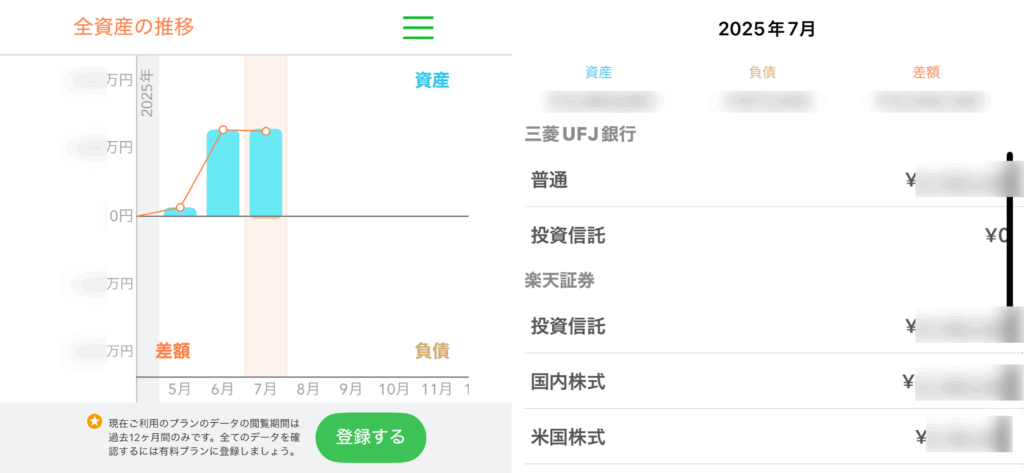This screenshot has height=473, width=1024.
Task: Open 三菱UFJ銀行 投資信託 row
Action: tap(769, 235)
